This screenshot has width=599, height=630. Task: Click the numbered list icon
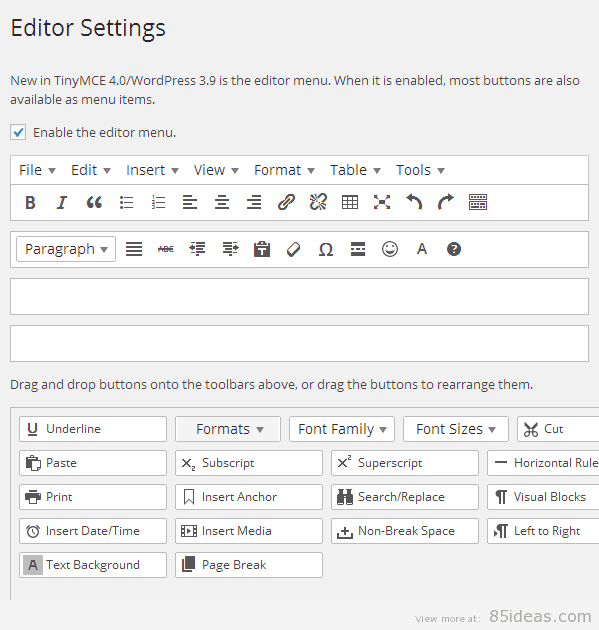pos(158,202)
